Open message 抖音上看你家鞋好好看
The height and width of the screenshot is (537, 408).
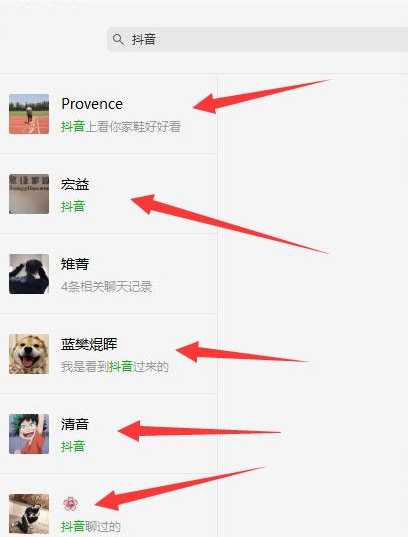[x=121, y=127]
